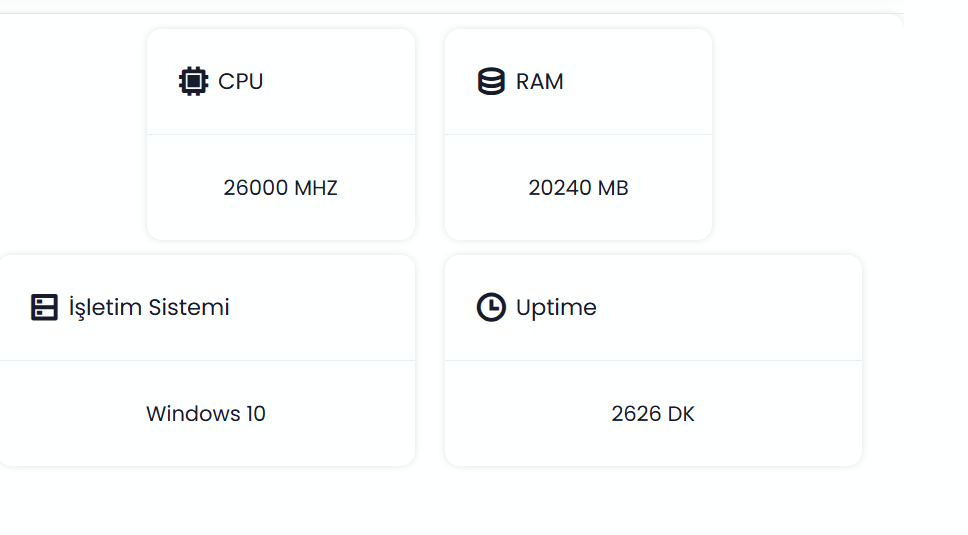Open the CPU info card header
Screen dimensions: 968x535
click(281, 81)
